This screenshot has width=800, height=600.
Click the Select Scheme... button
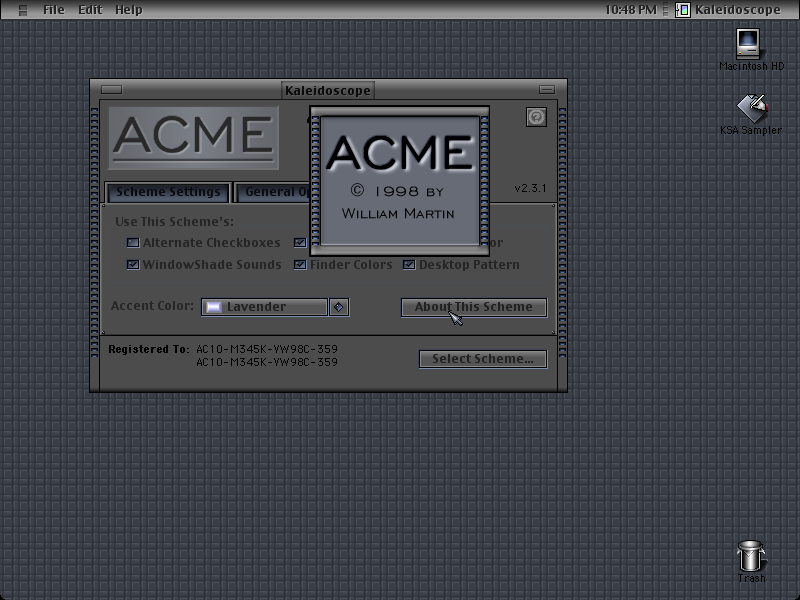(x=483, y=359)
